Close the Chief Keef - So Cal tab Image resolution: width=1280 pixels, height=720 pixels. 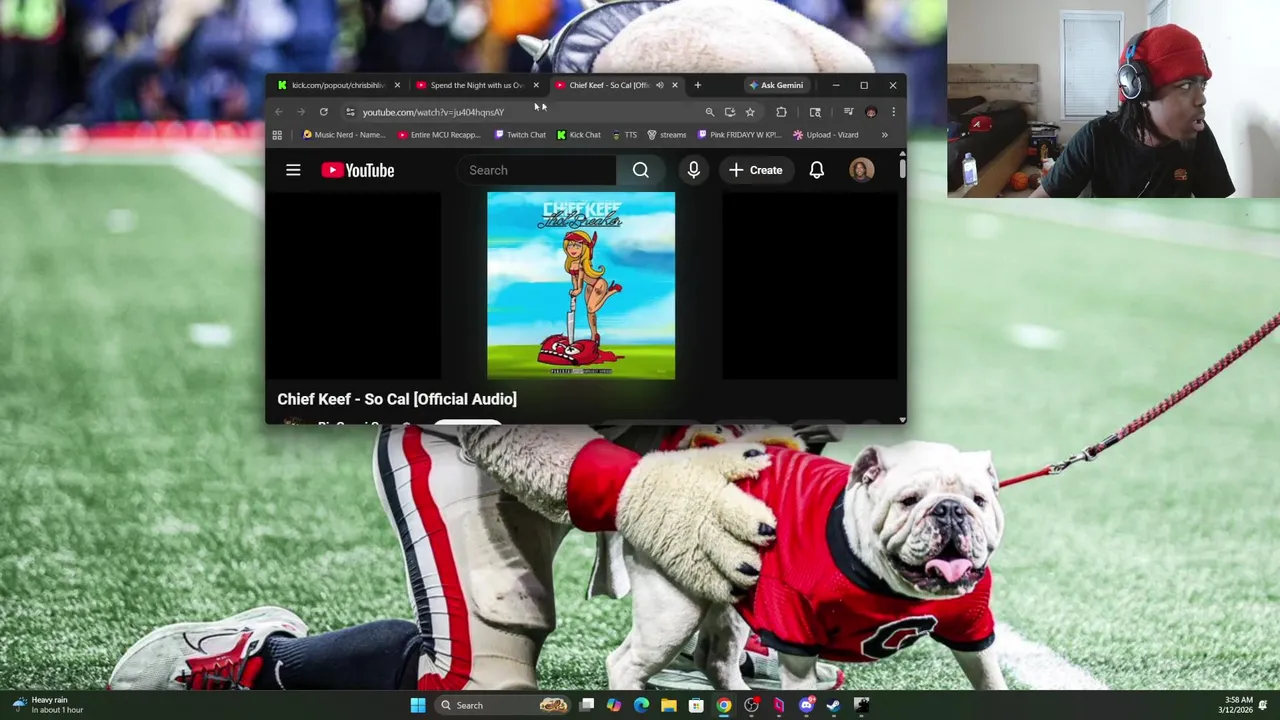(674, 85)
